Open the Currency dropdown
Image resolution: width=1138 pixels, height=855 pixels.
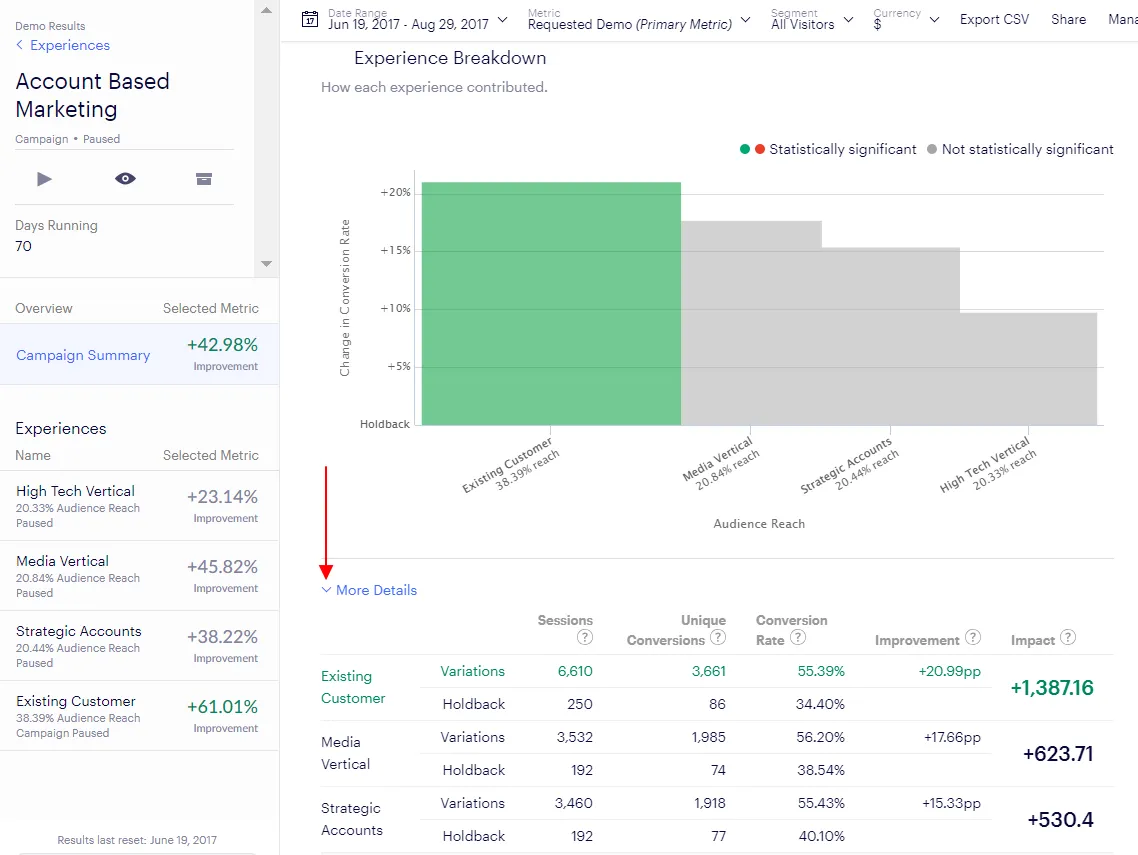click(906, 20)
